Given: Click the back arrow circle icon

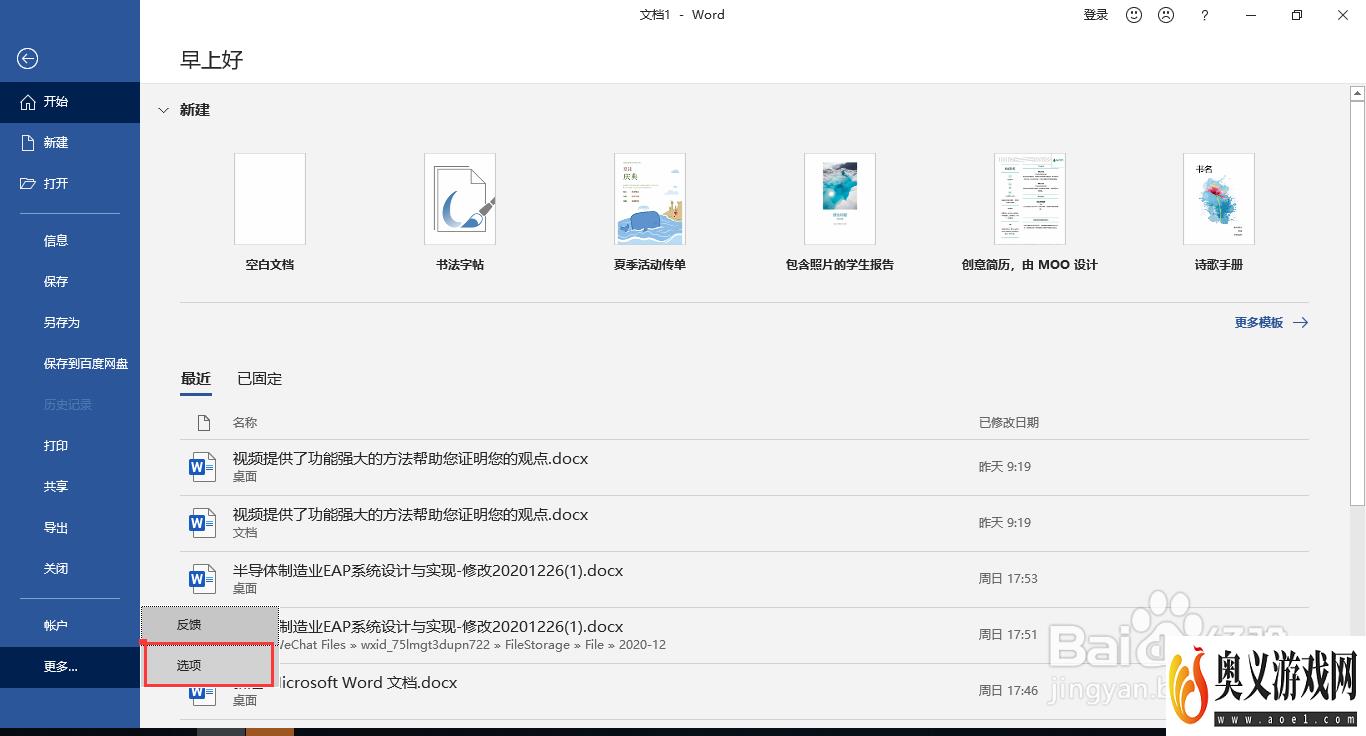Looking at the screenshot, I should pyautogui.click(x=28, y=60).
